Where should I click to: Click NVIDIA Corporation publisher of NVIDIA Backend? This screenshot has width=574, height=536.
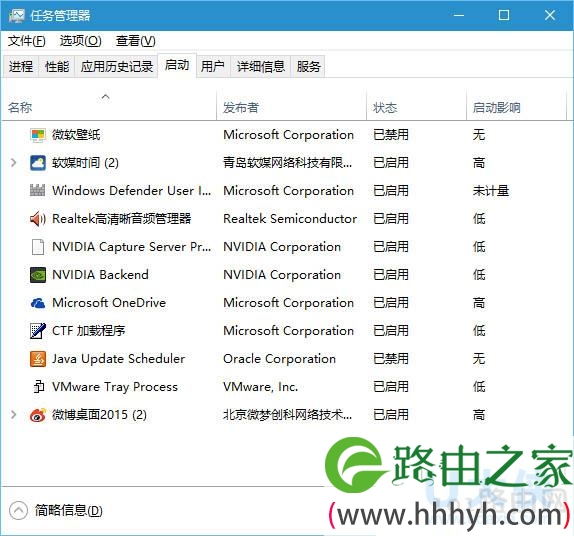point(282,275)
